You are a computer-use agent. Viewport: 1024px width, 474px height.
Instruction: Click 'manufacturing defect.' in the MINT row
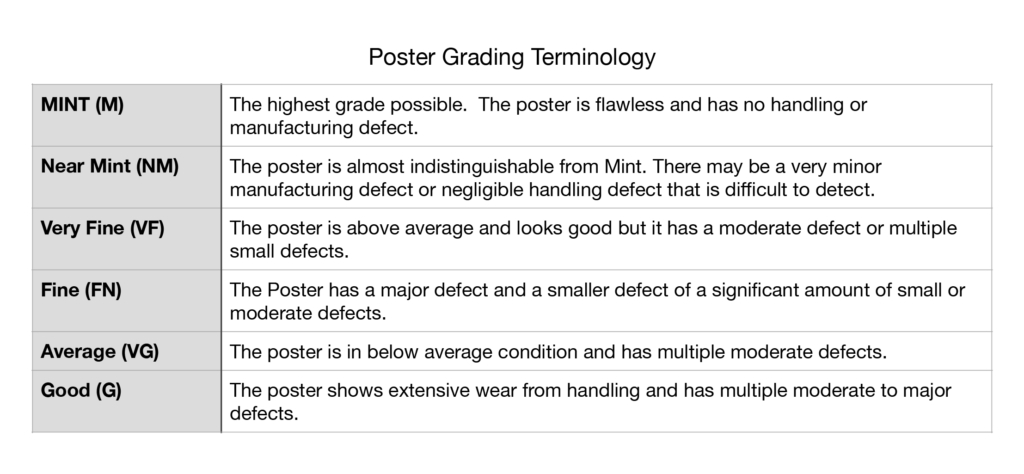pyautogui.click(x=324, y=127)
